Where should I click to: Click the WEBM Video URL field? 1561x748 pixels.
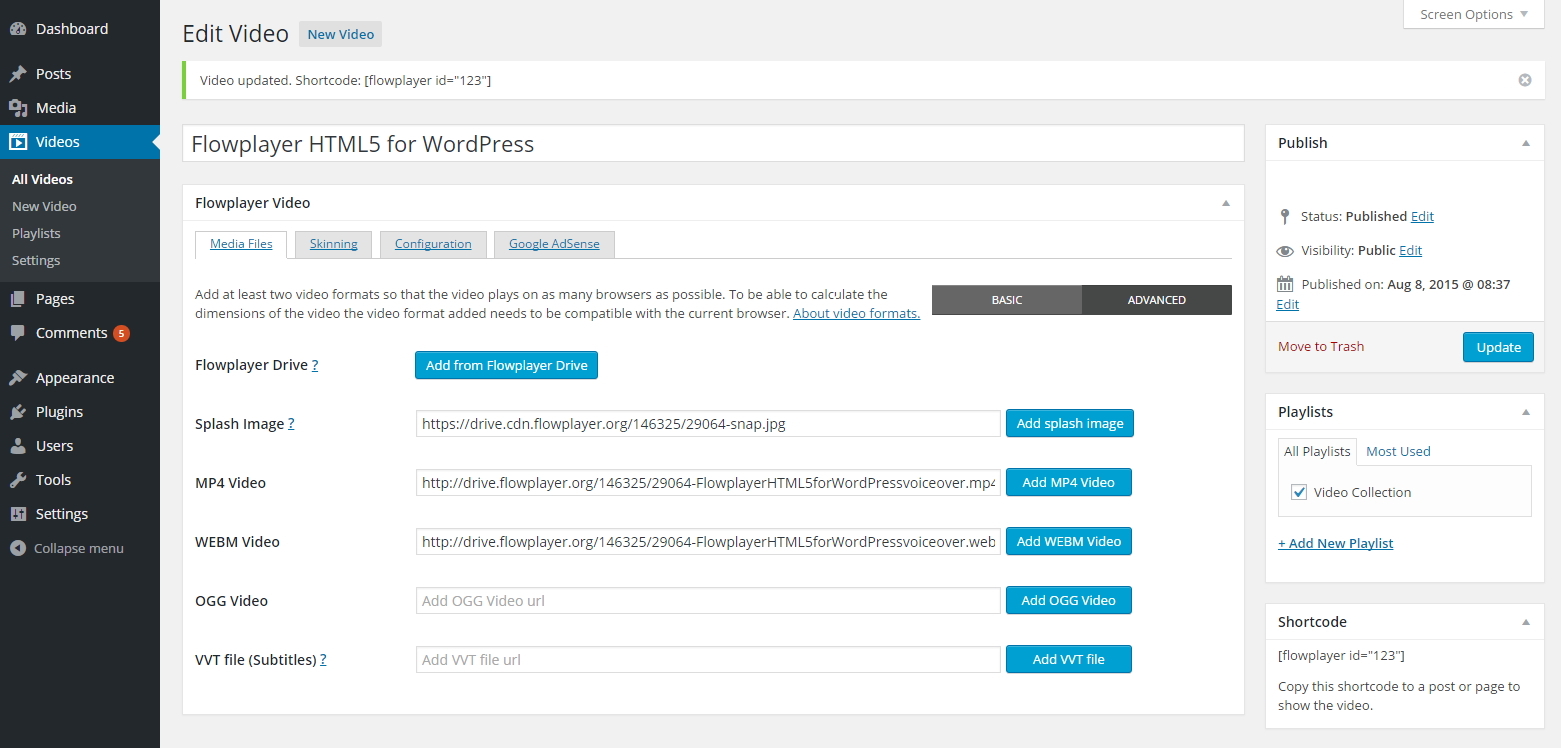pyautogui.click(x=708, y=541)
